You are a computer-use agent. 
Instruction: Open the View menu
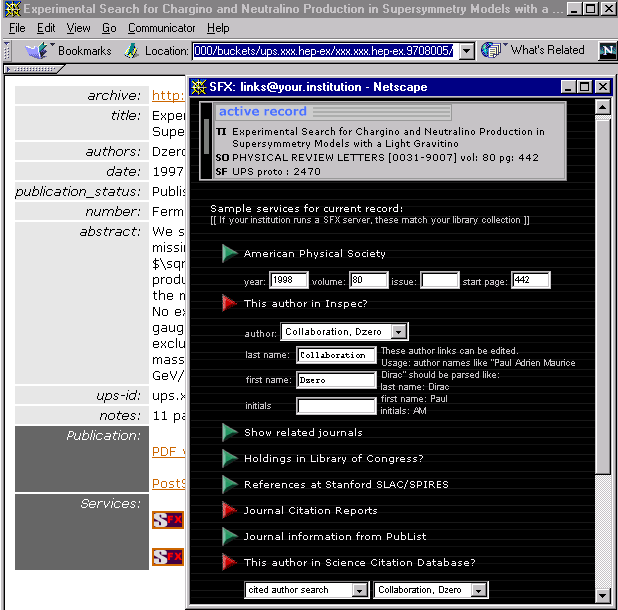[x=78, y=28]
